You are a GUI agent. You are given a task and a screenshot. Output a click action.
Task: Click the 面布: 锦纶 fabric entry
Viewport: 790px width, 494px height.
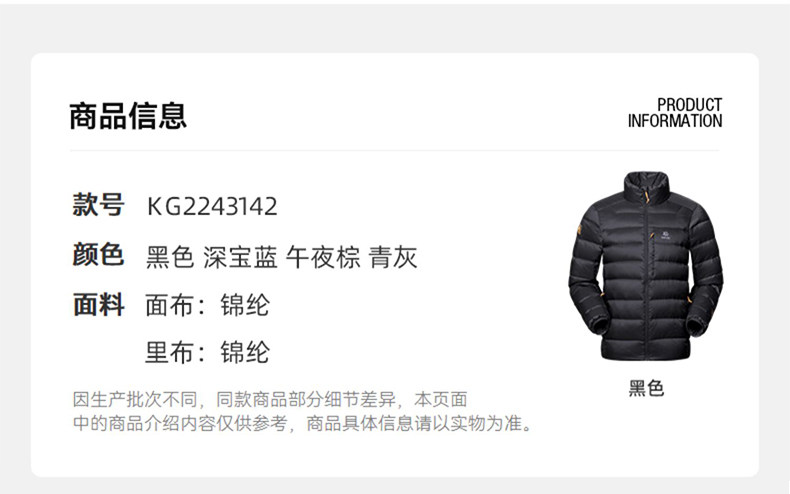(208, 305)
